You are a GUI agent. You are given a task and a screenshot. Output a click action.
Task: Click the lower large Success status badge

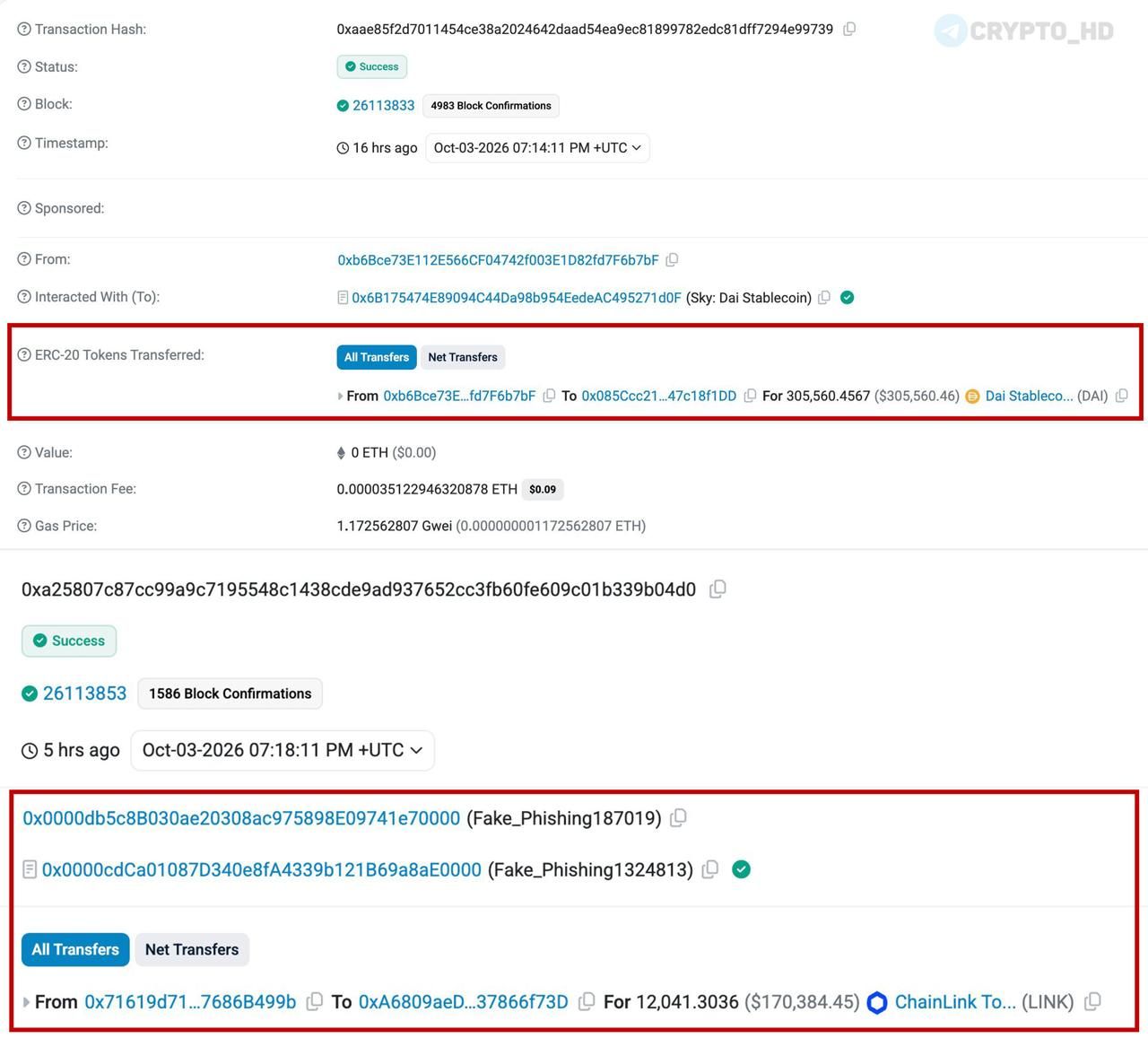click(x=69, y=641)
